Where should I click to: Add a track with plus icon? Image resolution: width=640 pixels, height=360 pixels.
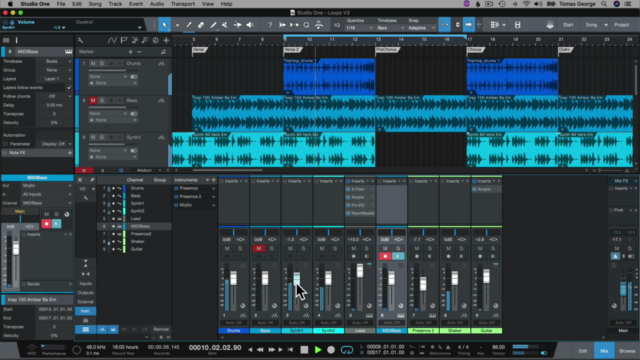[x=166, y=40]
